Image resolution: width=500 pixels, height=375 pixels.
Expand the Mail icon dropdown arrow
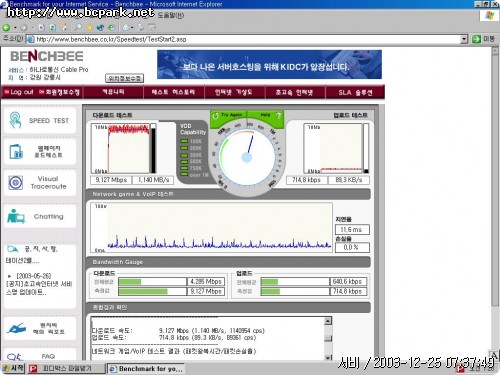[x=132, y=28]
